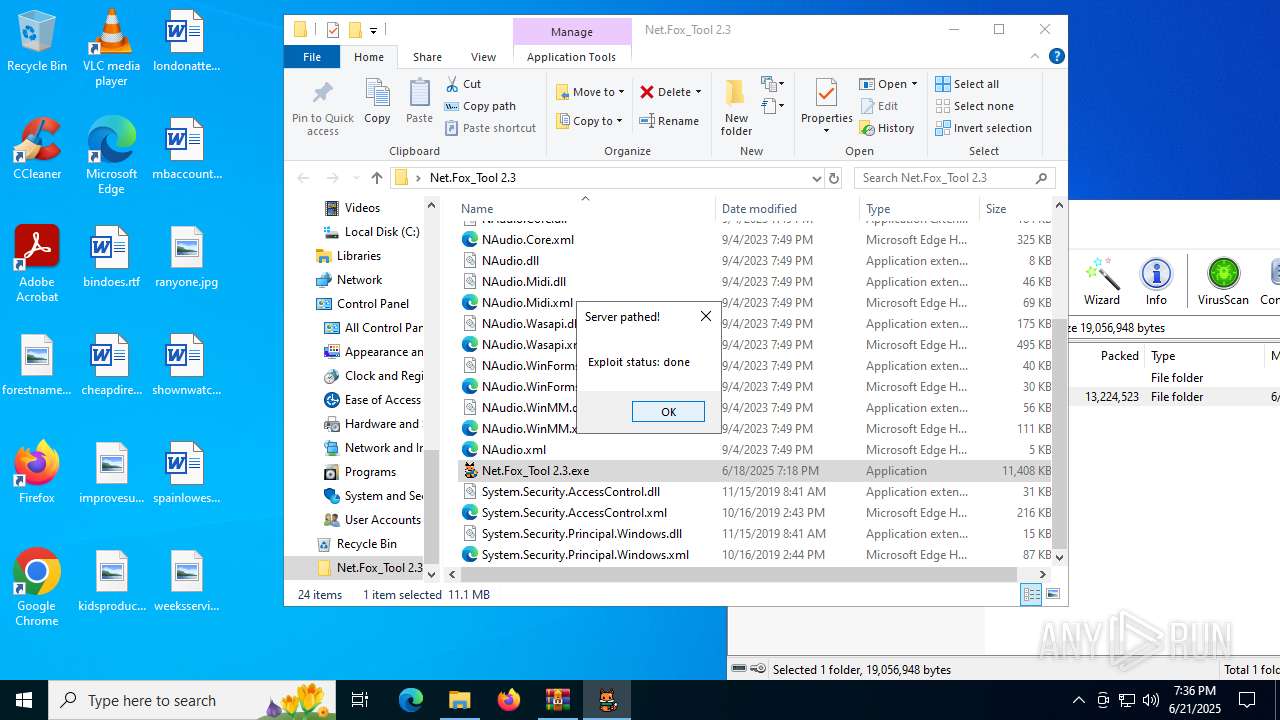Open the notification center
Image resolution: width=1280 pixels, height=720 pixels.
(1247, 700)
